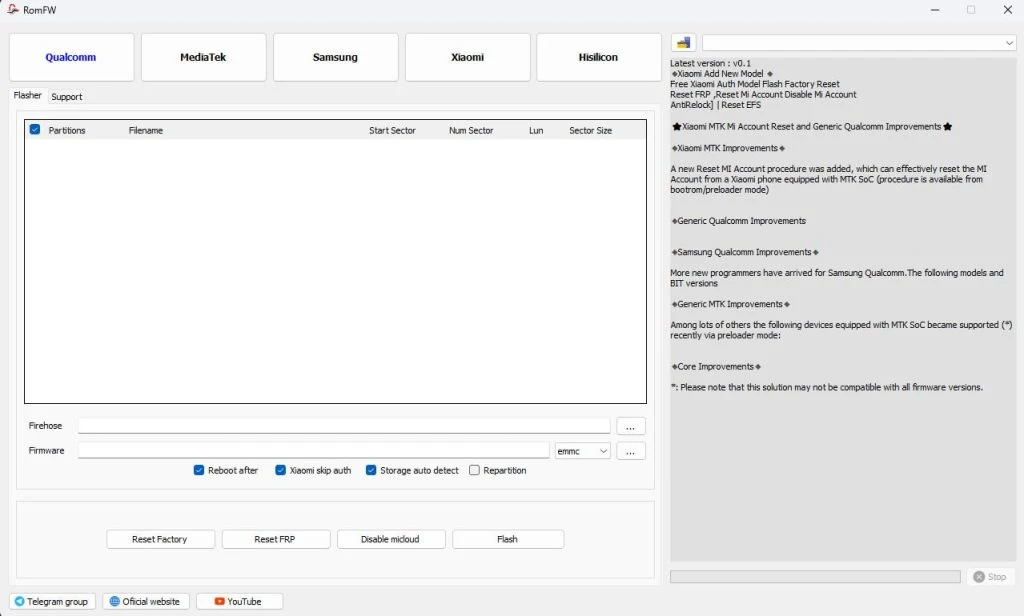Select the Qualcomm platform button
Viewport: 1024px width, 616px height.
[x=71, y=57]
